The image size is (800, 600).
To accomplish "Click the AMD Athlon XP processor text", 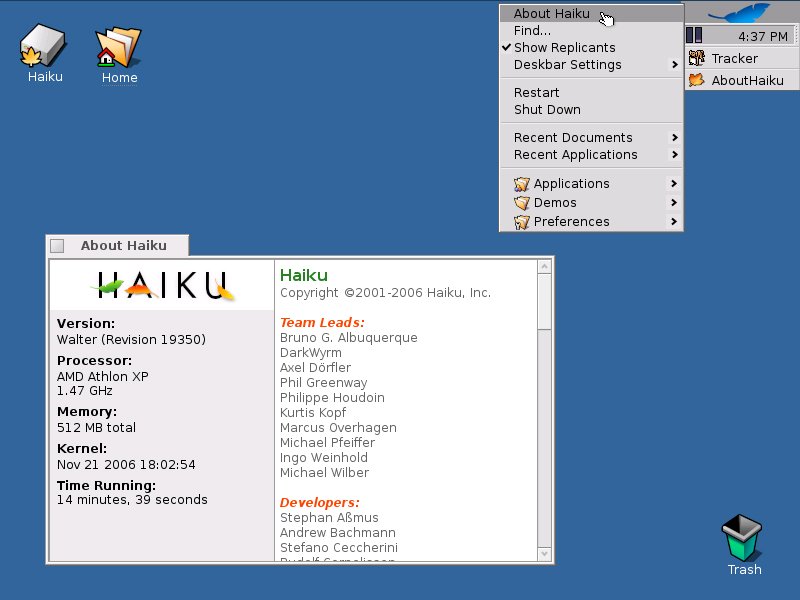I will point(103,377).
